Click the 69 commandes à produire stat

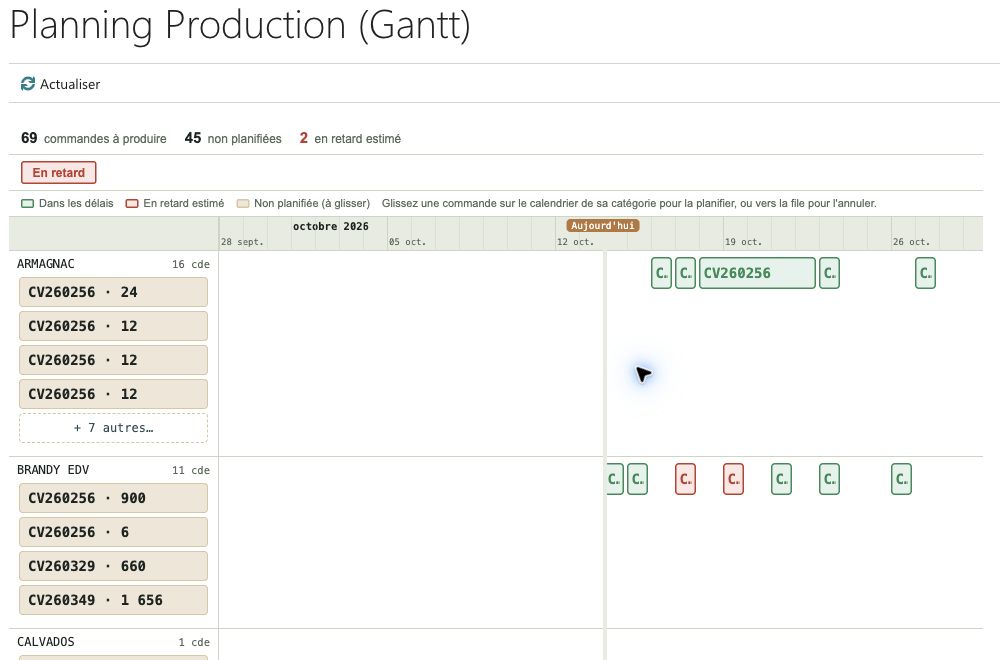point(94,138)
